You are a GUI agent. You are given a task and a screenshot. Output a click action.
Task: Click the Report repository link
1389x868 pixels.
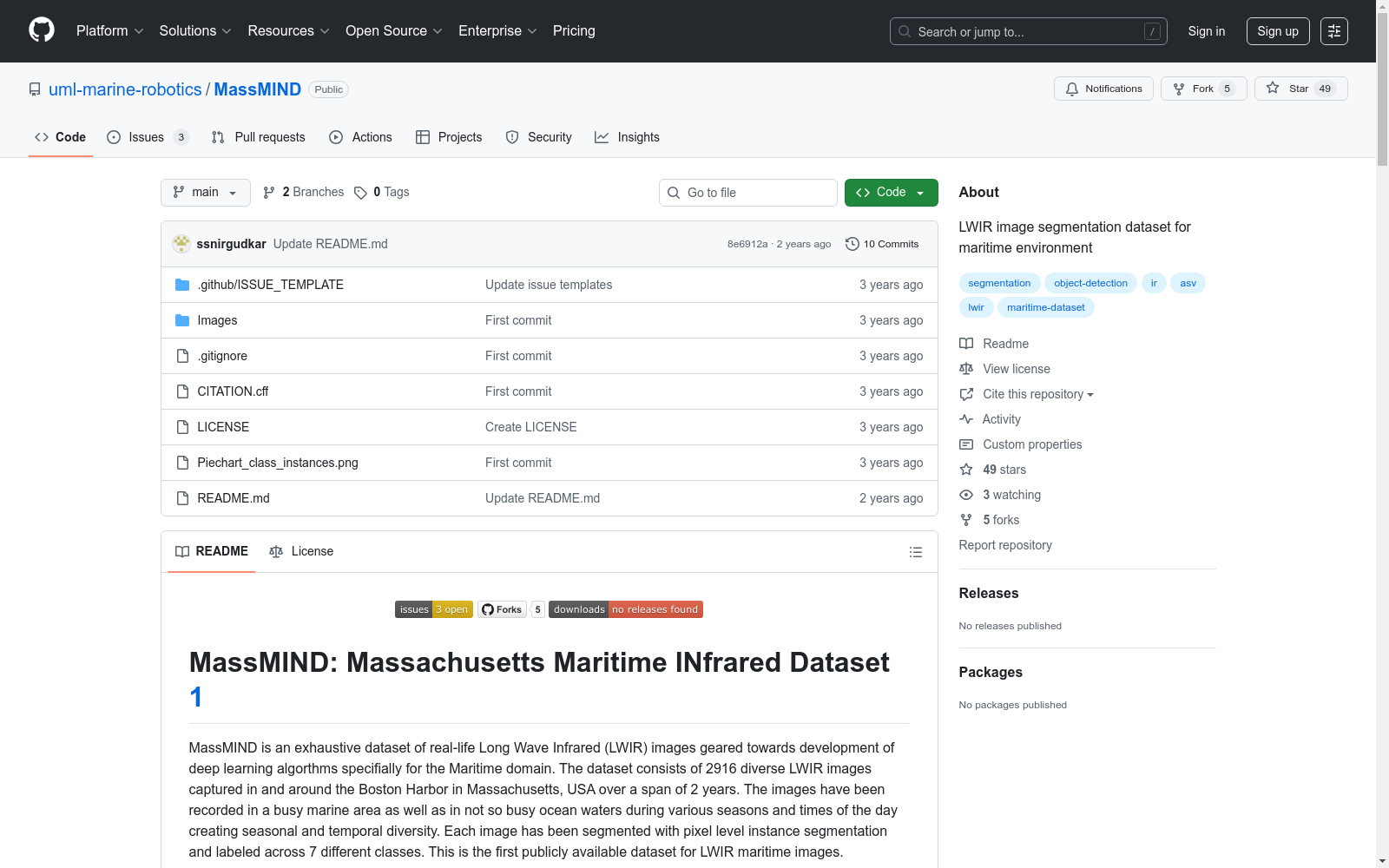1005,545
